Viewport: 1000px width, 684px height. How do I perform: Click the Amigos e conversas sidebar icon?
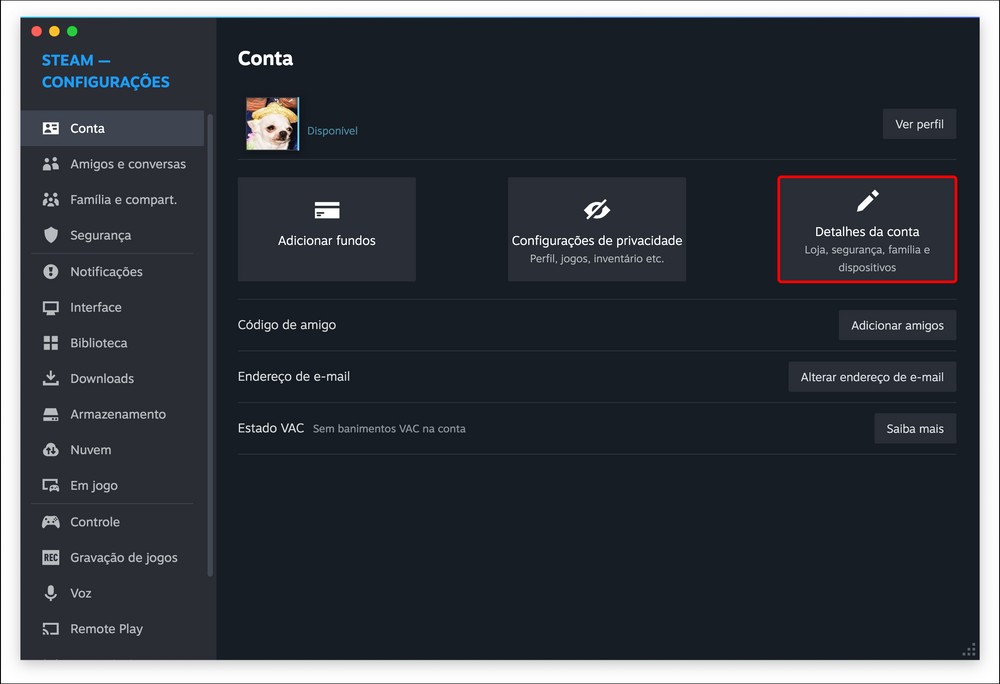[x=51, y=164]
